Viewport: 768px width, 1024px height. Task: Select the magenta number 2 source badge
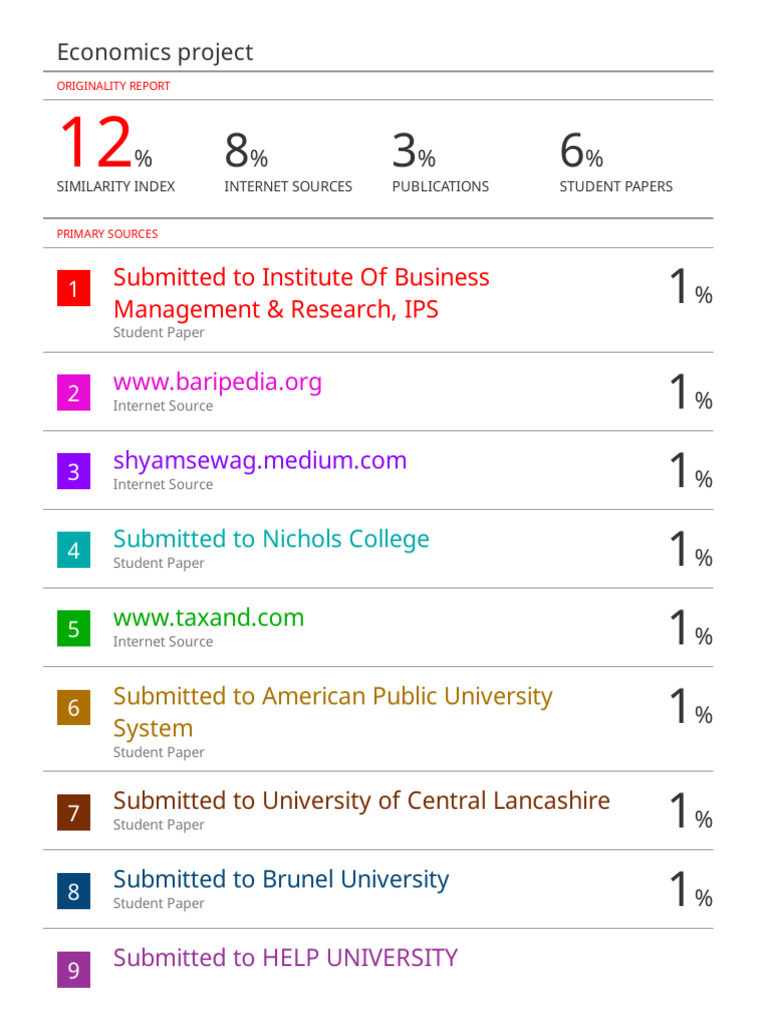(73, 393)
